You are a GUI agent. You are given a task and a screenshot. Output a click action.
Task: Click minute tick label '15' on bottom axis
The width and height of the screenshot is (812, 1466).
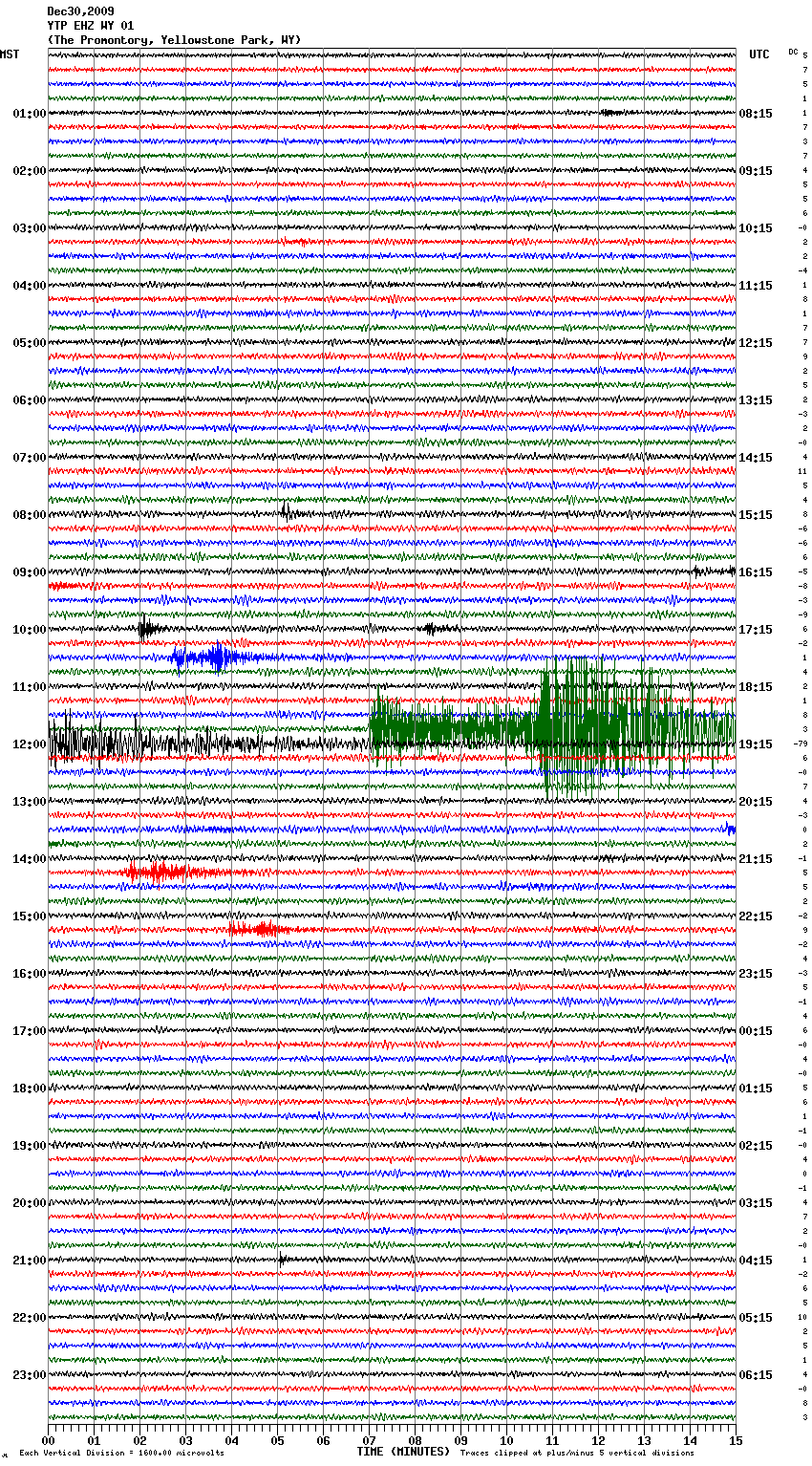(x=736, y=1440)
